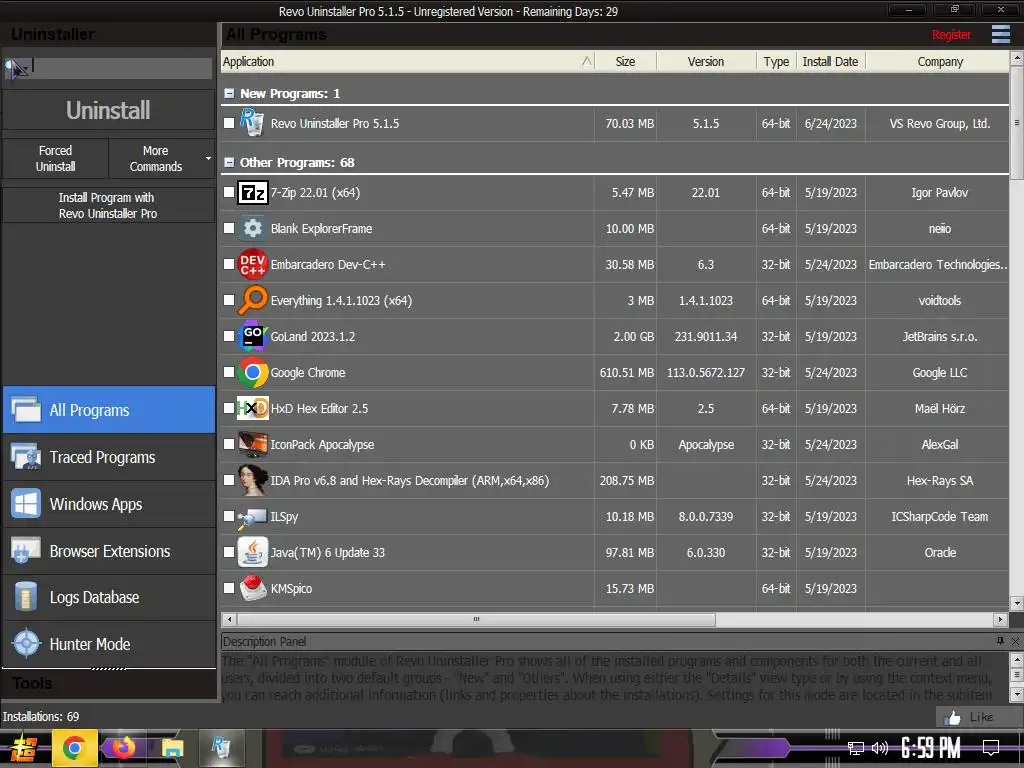The image size is (1024, 768).
Task: Click the ILSpy icon
Action: (x=253, y=517)
